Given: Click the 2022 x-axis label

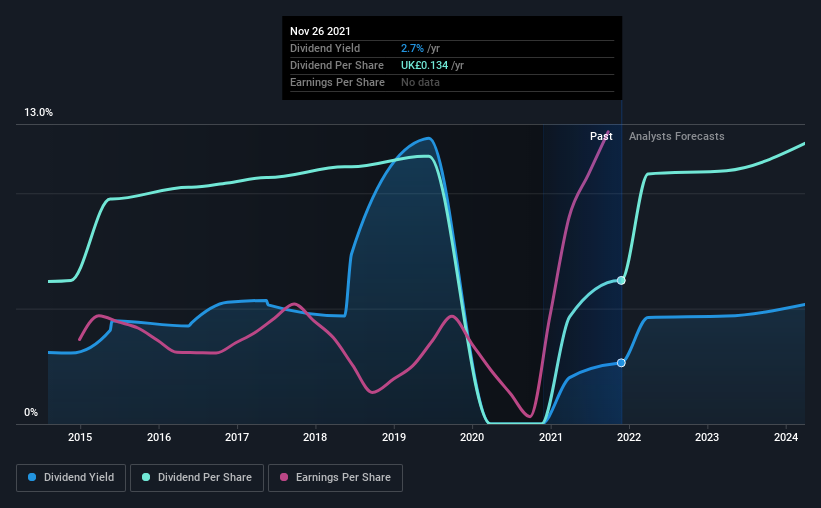Looking at the screenshot, I should pos(629,437).
